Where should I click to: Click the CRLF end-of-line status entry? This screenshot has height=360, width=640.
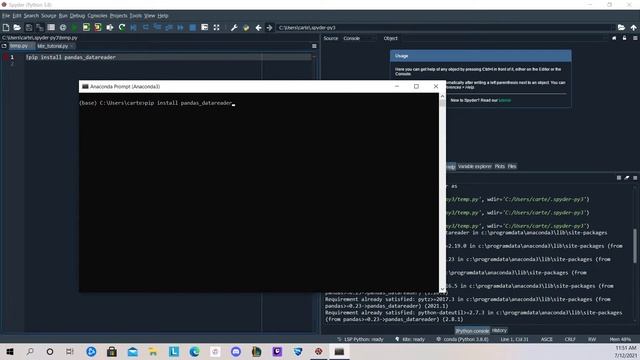click(570, 339)
